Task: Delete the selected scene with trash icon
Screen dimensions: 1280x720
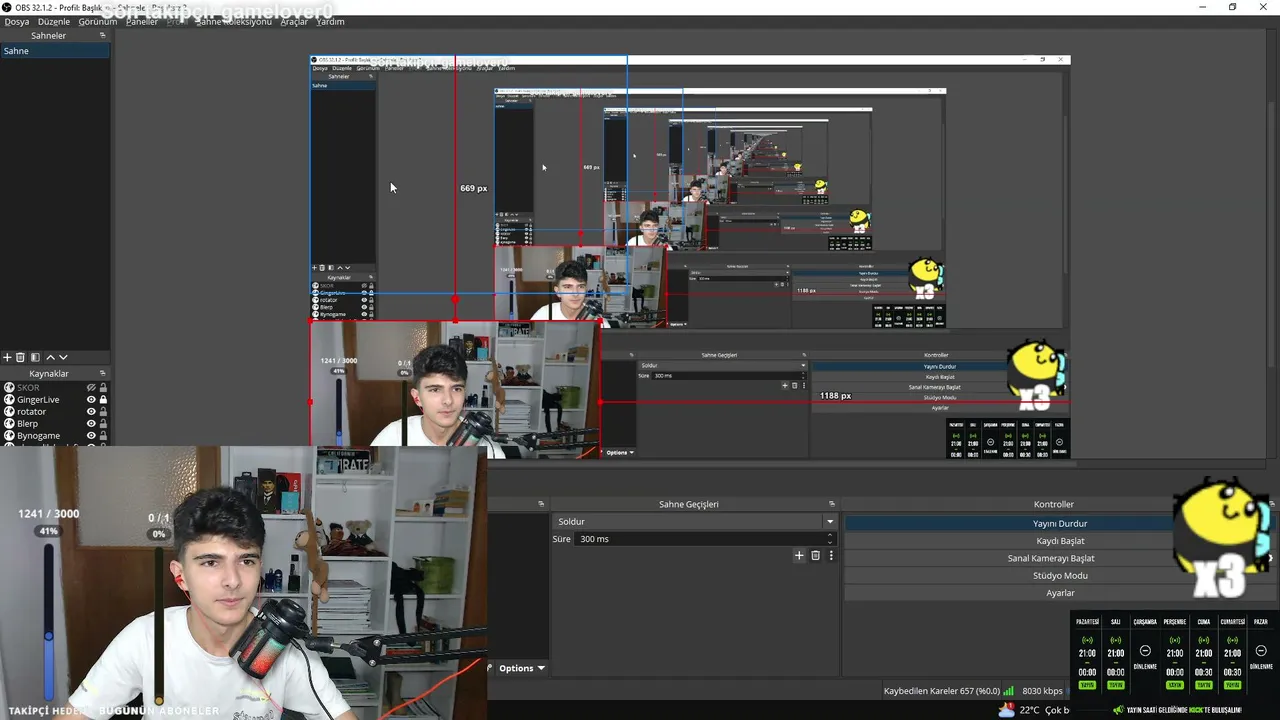Action: (x=20, y=357)
